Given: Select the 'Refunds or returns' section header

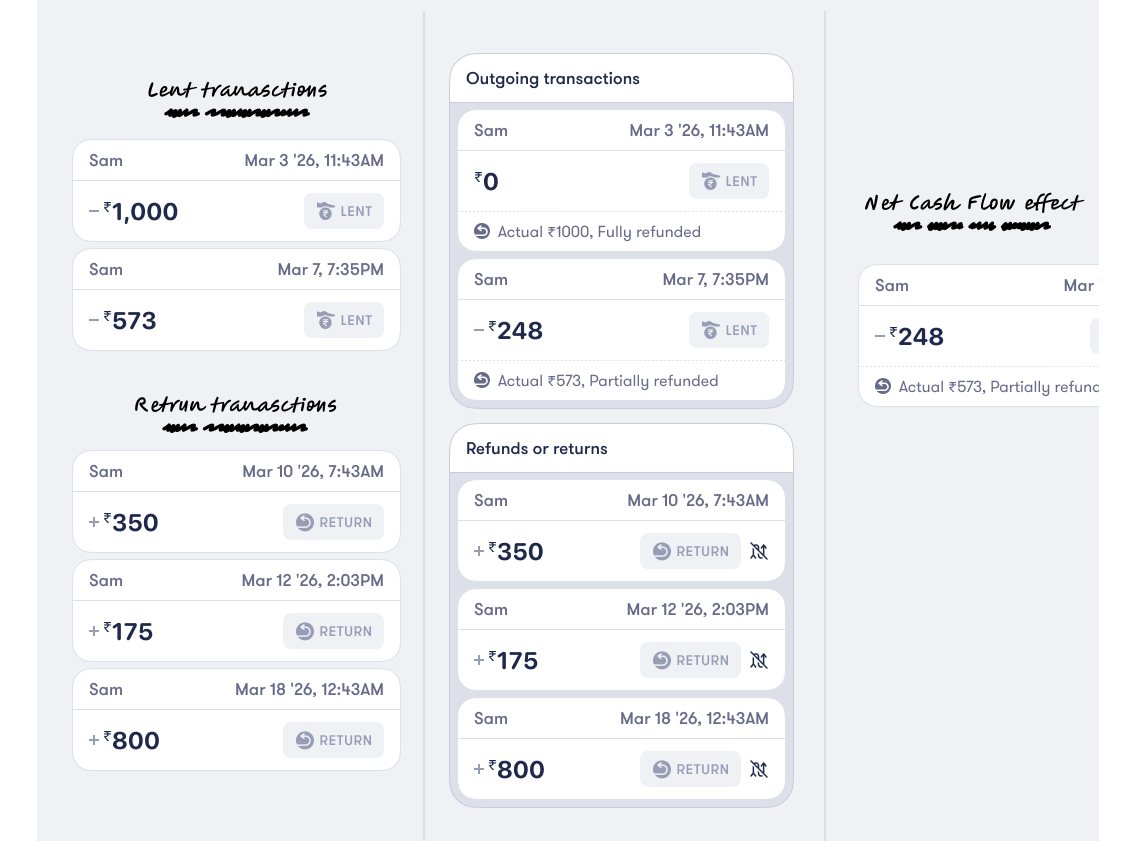Looking at the screenshot, I should [537, 449].
